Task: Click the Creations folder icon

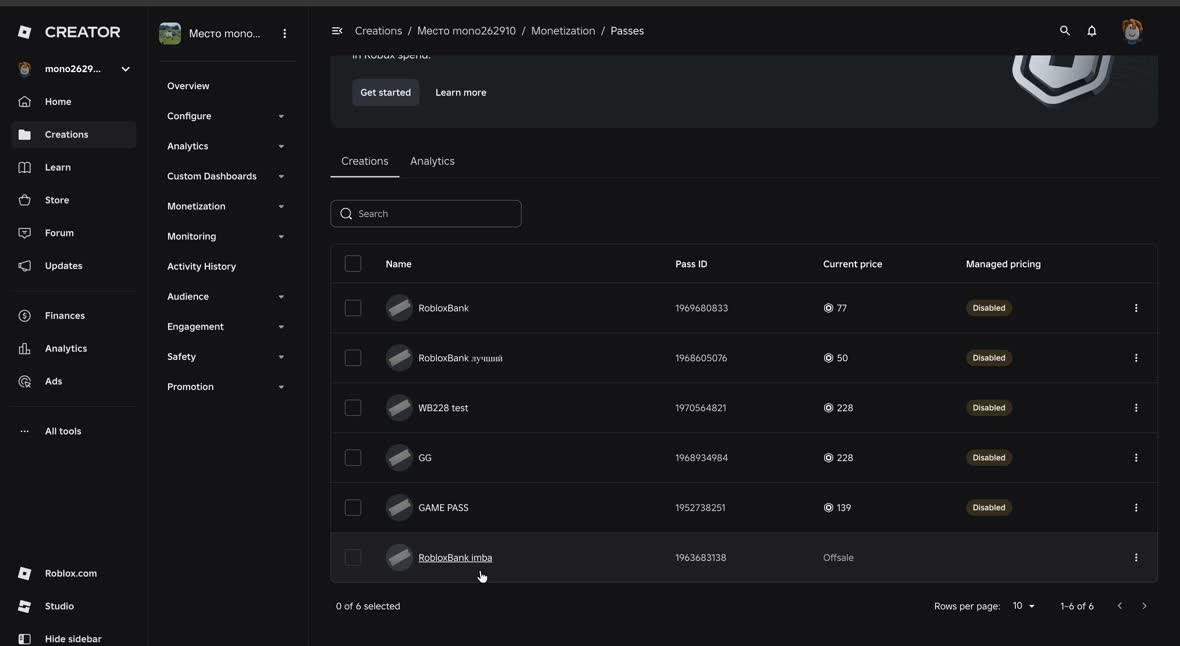Action: point(24,135)
